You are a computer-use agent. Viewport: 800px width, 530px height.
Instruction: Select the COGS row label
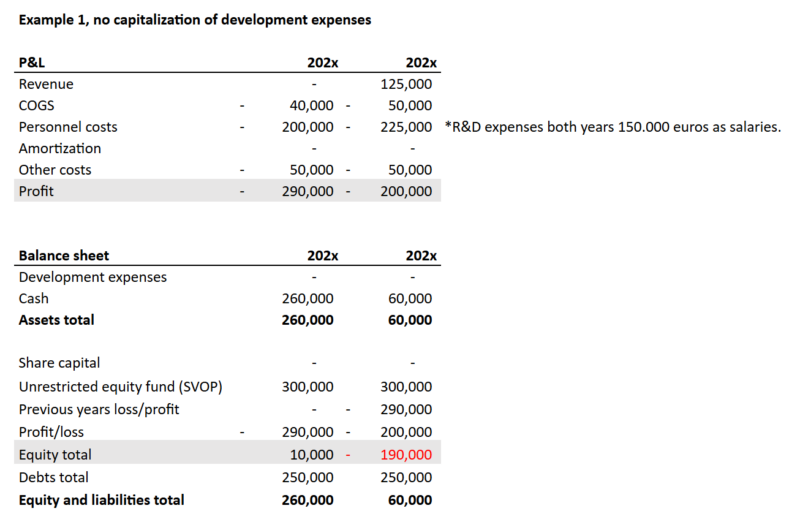38,106
